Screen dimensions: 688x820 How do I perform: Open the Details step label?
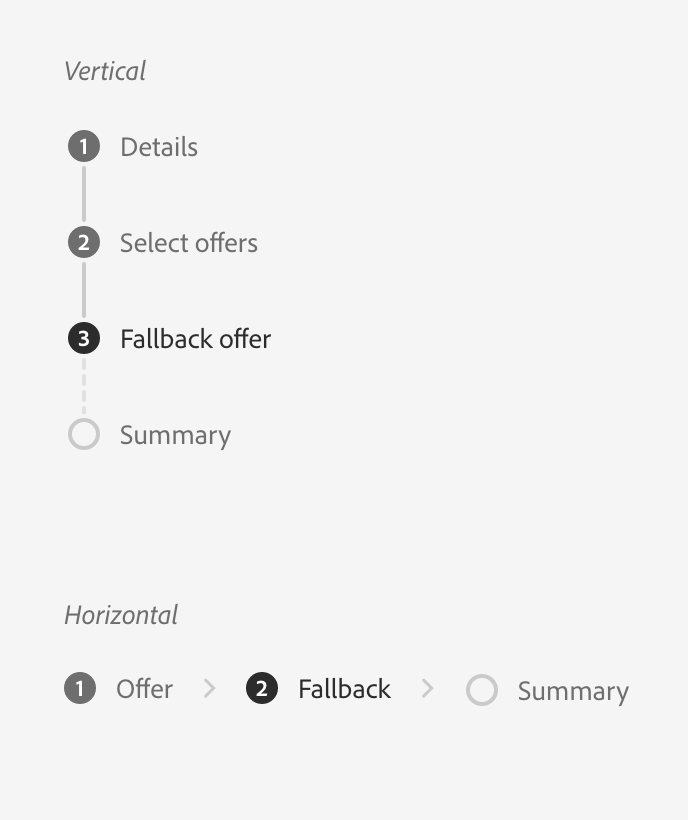[x=159, y=147]
